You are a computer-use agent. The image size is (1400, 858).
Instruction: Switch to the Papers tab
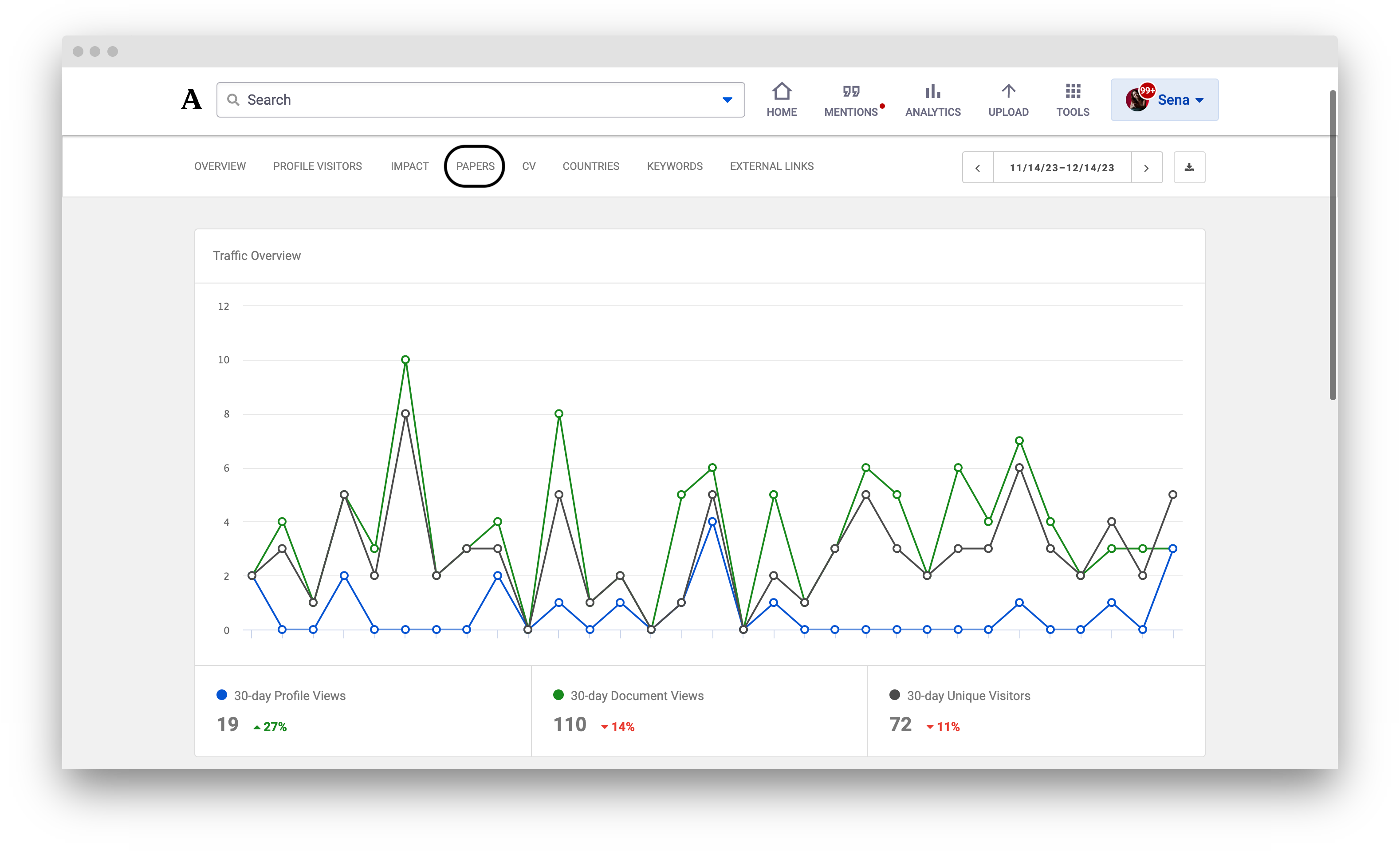click(x=475, y=166)
